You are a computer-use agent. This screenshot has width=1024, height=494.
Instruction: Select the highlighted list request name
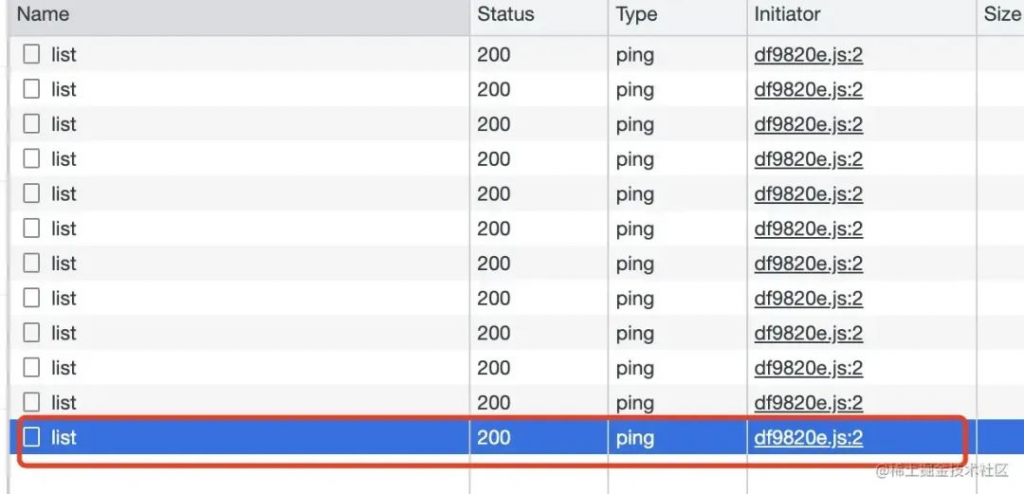point(63,437)
